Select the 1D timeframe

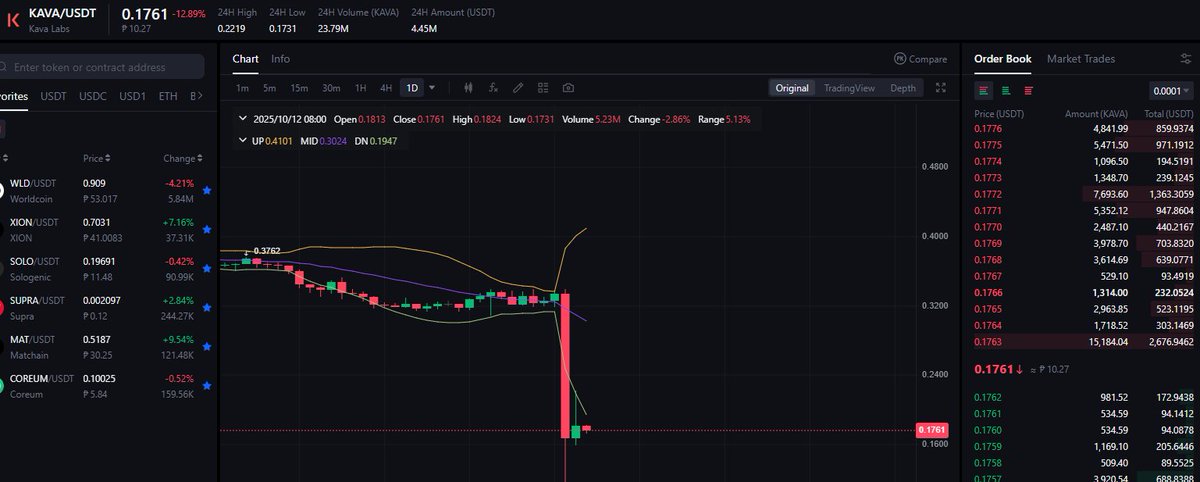pyautogui.click(x=411, y=88)
